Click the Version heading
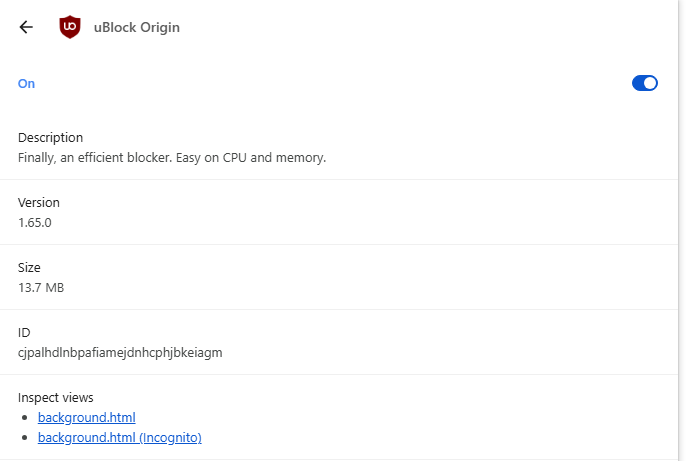 click(39, 202)
